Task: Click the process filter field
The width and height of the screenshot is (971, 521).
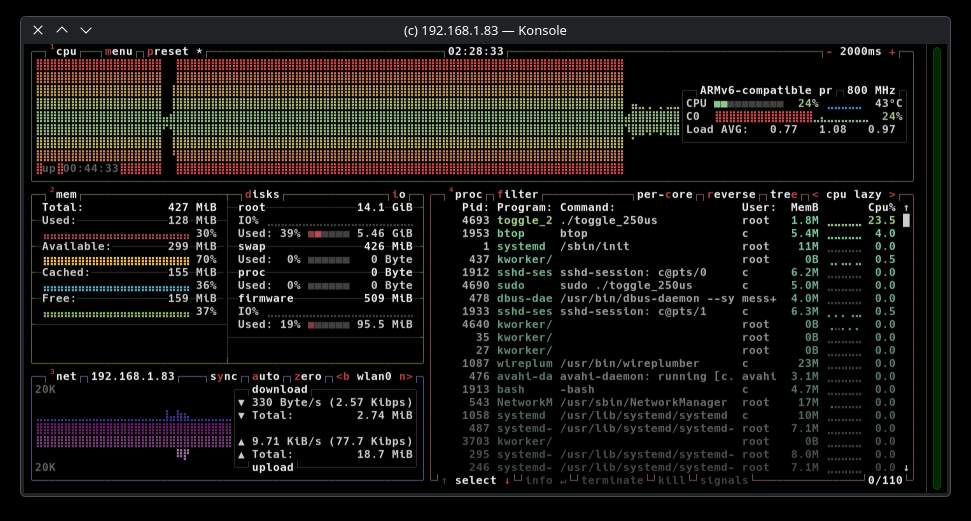Action: [517, 195]
